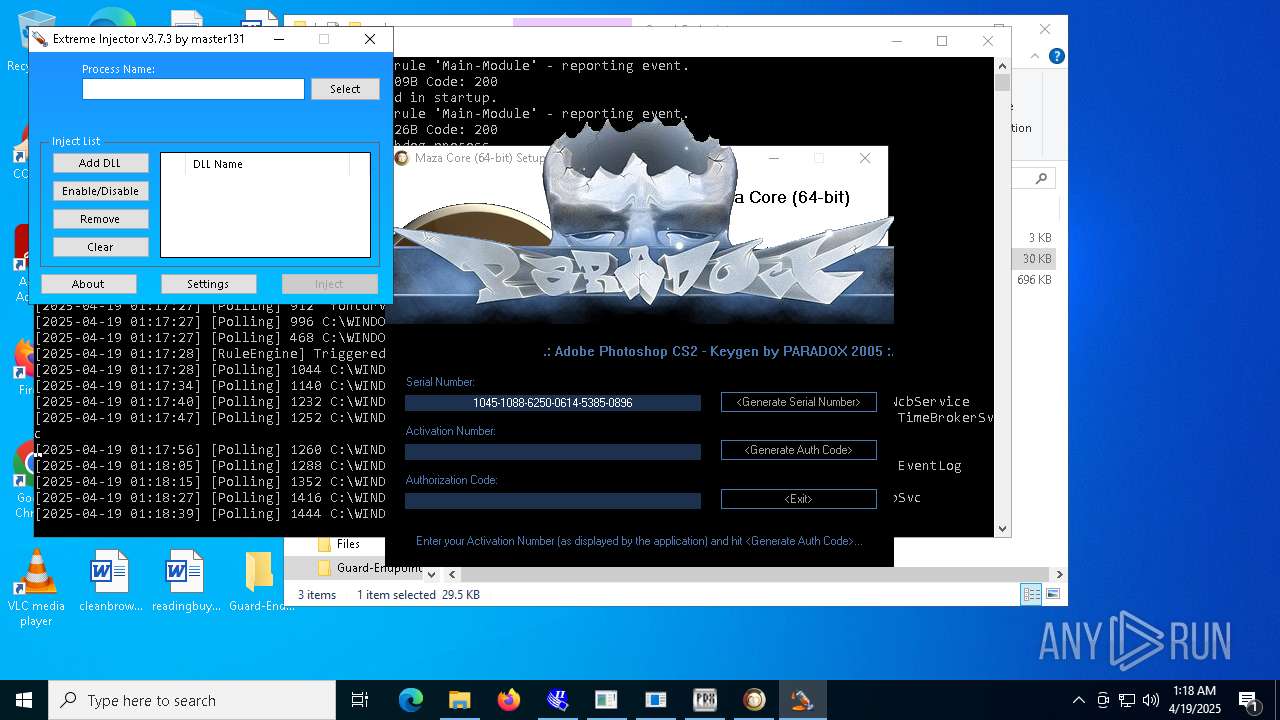The image size is (1280, 720).
Task: Click the '3 items' status bar text
Action: [x=317, y=595]
